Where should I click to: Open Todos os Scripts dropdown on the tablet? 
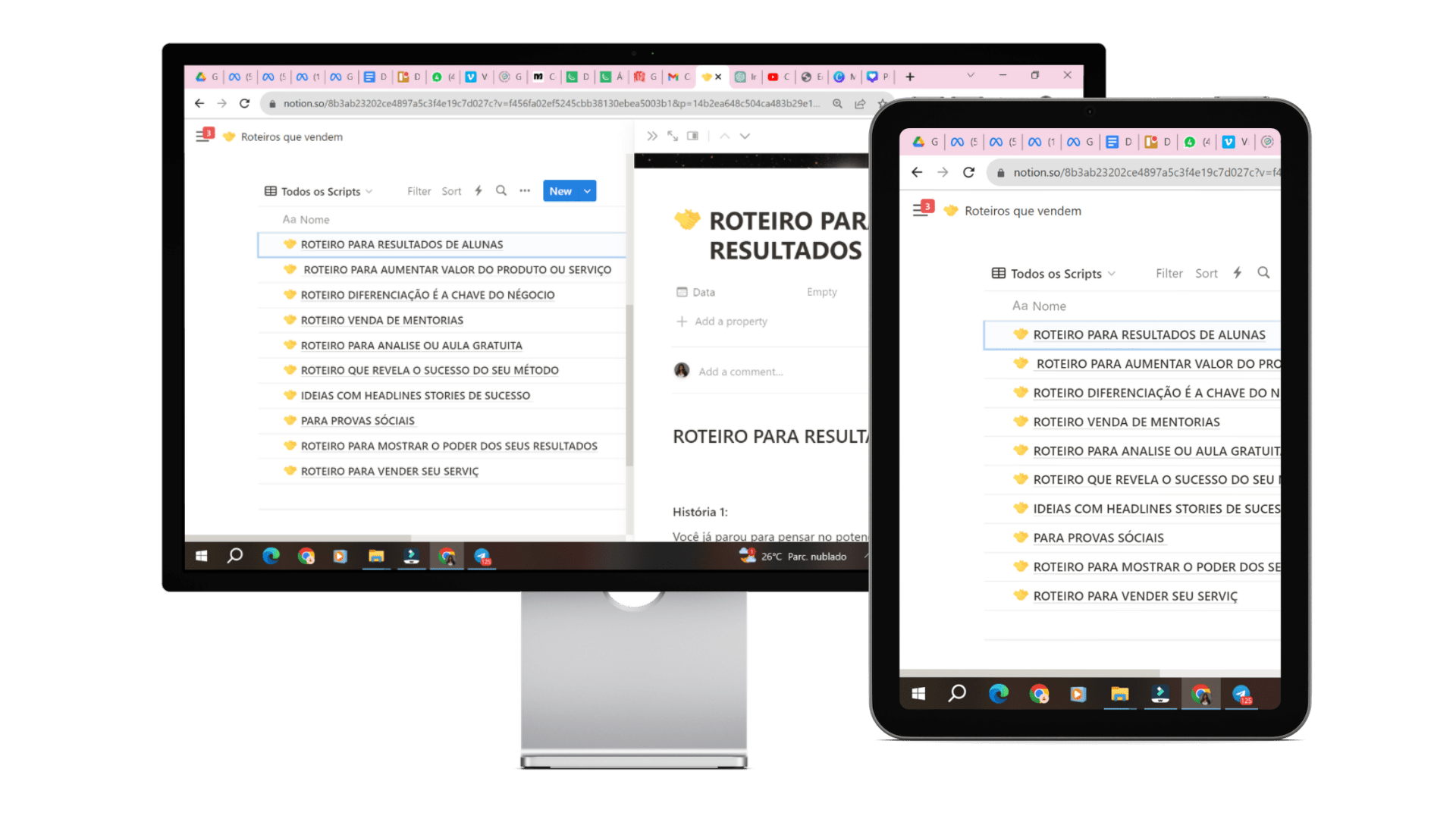coord(1054,274)
